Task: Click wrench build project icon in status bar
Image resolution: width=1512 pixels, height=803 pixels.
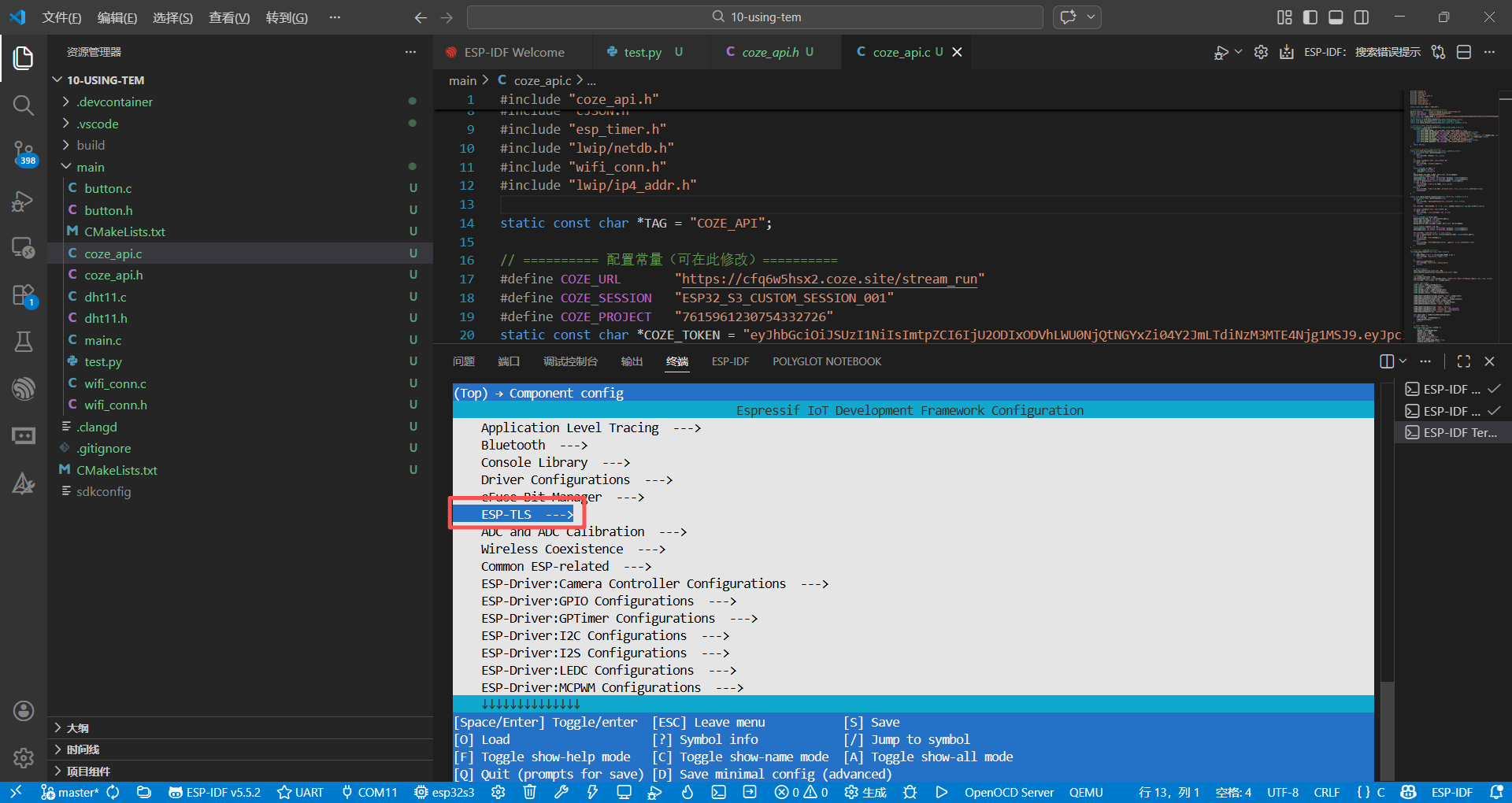Action: [x=561, y=792]
